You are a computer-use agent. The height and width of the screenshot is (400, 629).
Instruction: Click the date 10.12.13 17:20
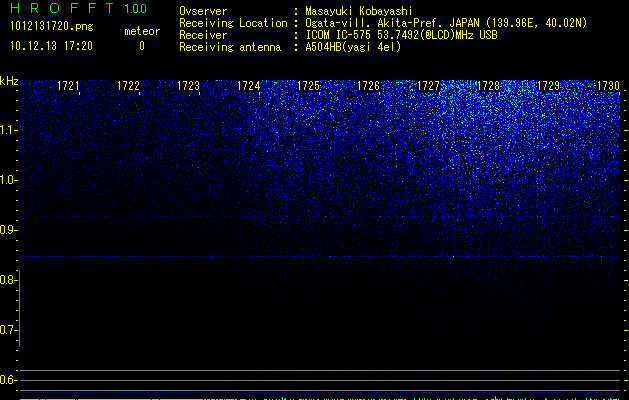pos(51,46)
